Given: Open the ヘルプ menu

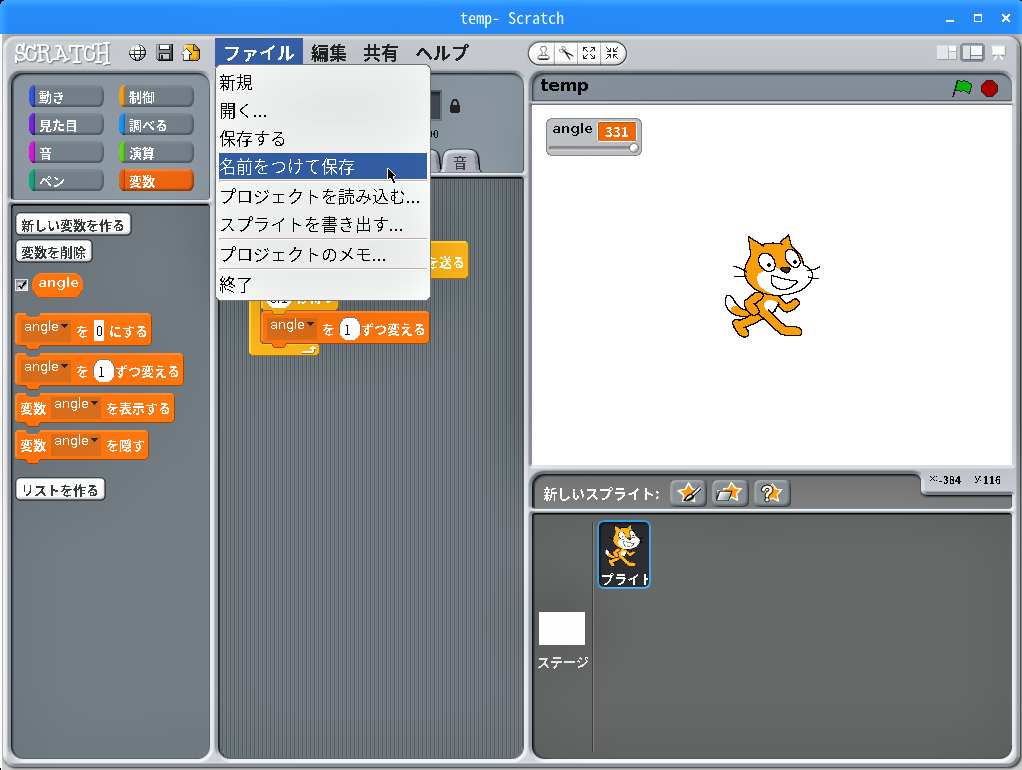Looking at the screenshot, I should coord(442,53).
